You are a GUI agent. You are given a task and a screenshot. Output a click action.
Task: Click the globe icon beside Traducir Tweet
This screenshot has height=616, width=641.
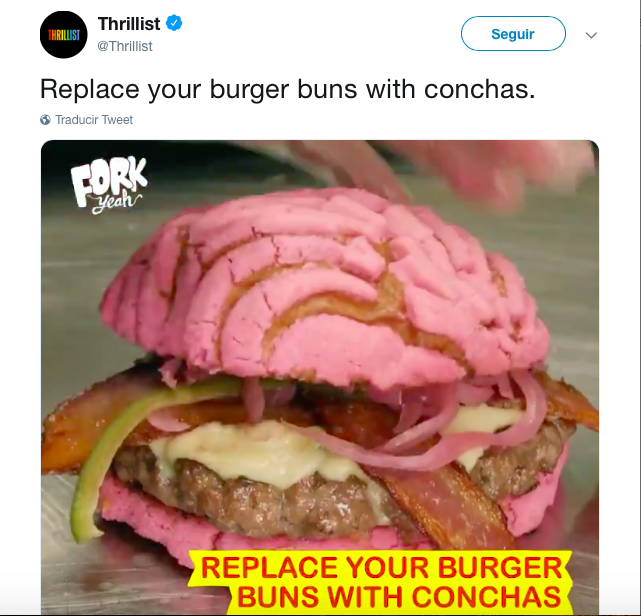(x=45, y=120)
